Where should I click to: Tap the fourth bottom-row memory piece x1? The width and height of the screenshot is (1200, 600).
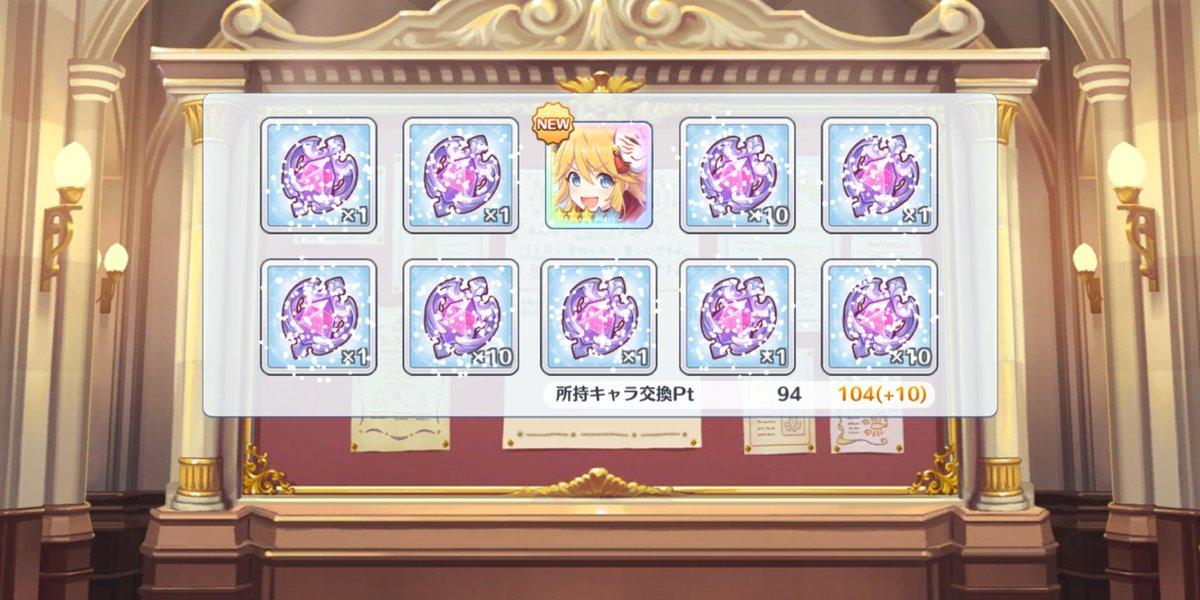pyautogui.click(x=738, y=317)
